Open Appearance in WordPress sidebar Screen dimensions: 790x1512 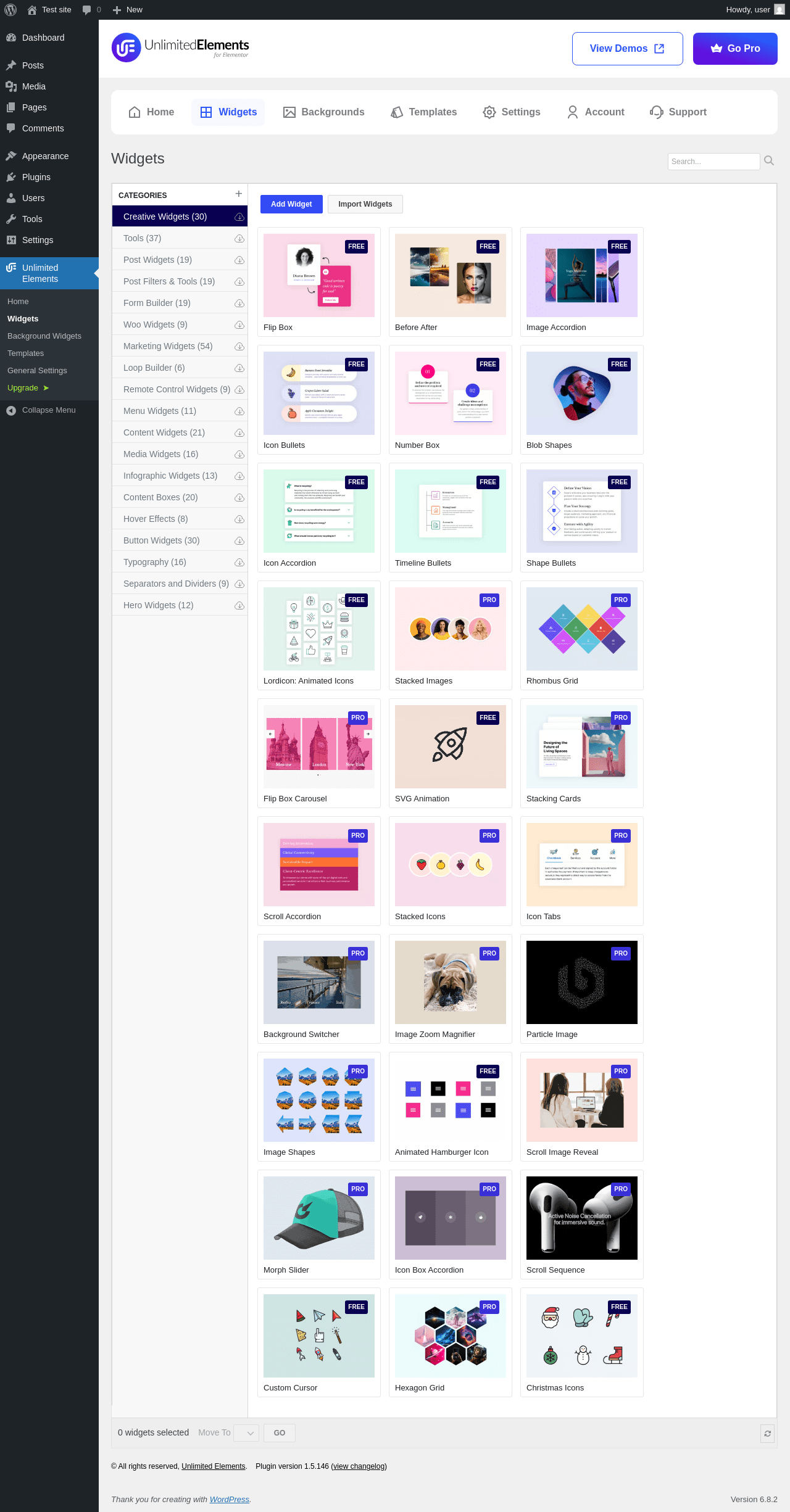[49, 156]
